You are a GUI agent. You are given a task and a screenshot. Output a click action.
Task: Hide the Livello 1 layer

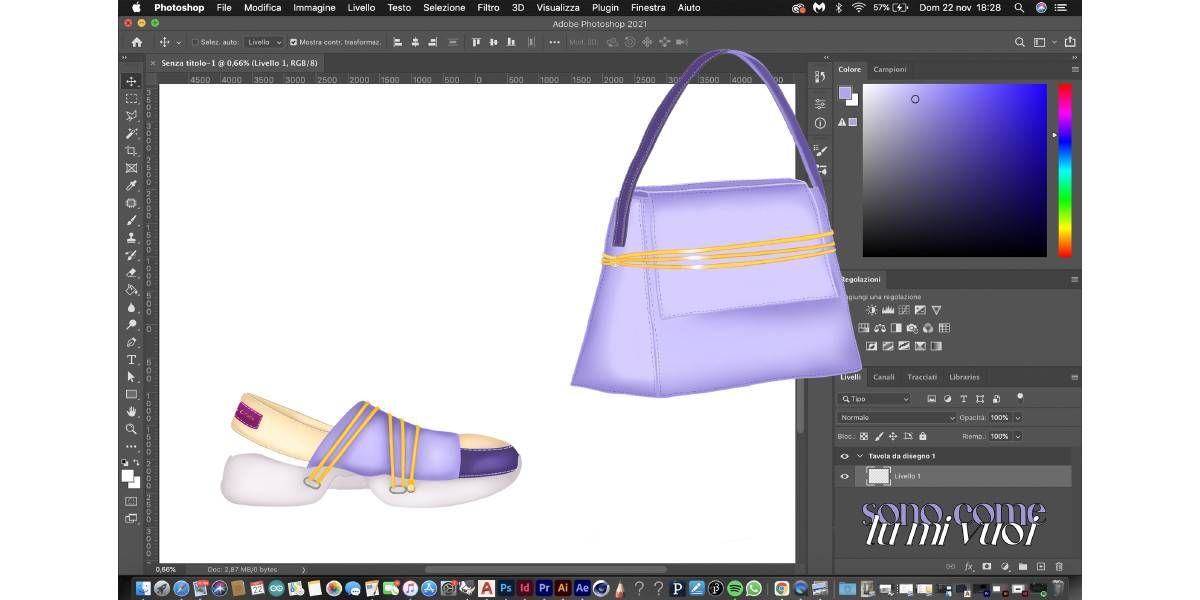coord(845,477)
